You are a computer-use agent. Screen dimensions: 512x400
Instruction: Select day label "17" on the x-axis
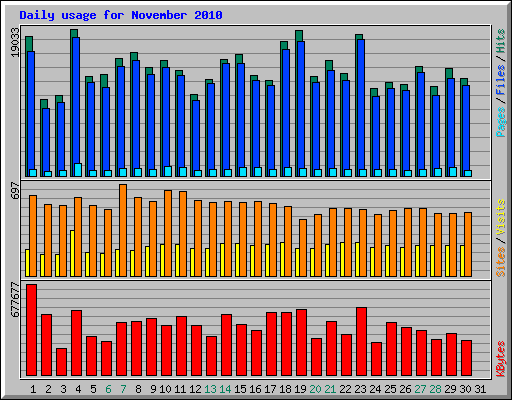click(x=270, y=389)
